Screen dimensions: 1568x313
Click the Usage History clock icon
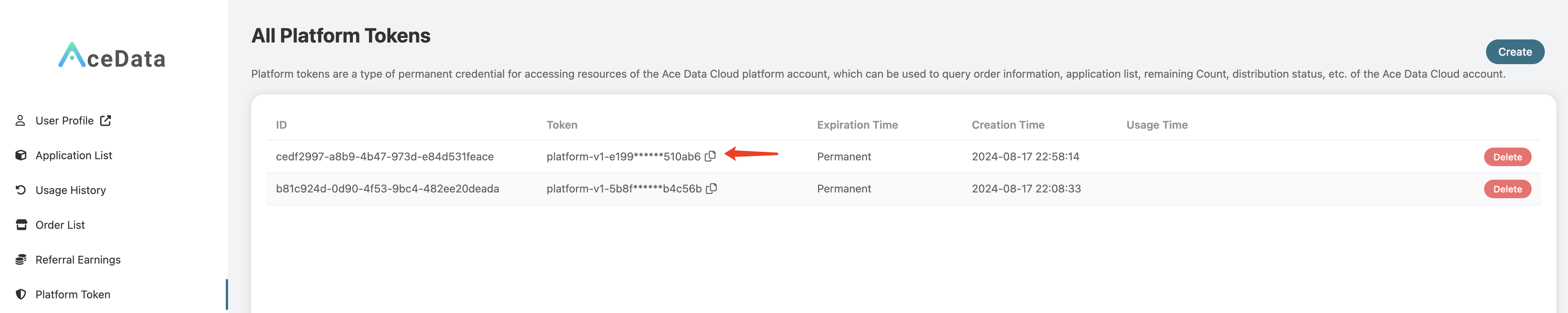tap(21, 190)
